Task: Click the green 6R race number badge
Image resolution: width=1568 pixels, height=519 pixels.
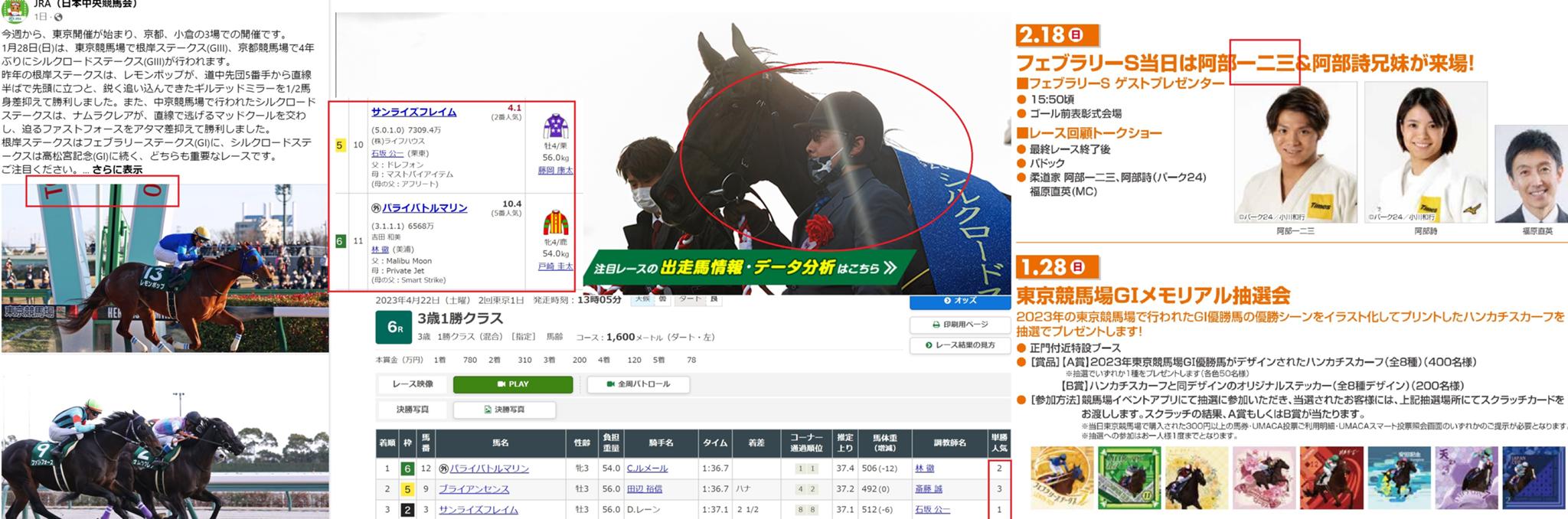Action: point(394,327)
